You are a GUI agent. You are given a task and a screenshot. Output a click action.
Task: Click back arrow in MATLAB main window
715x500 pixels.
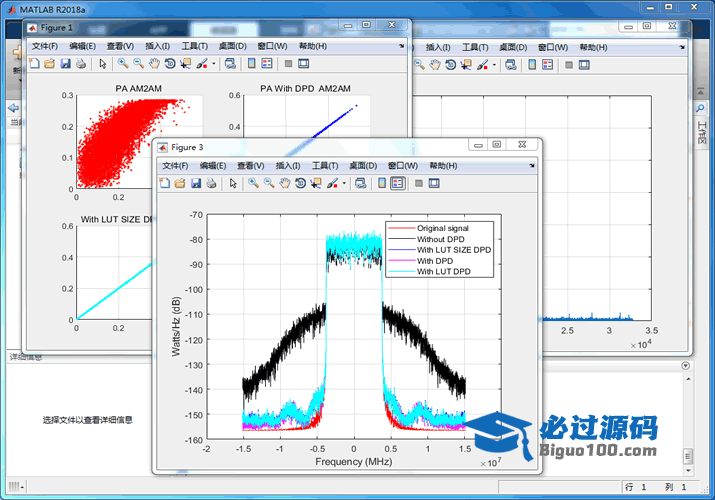[14, 108]
